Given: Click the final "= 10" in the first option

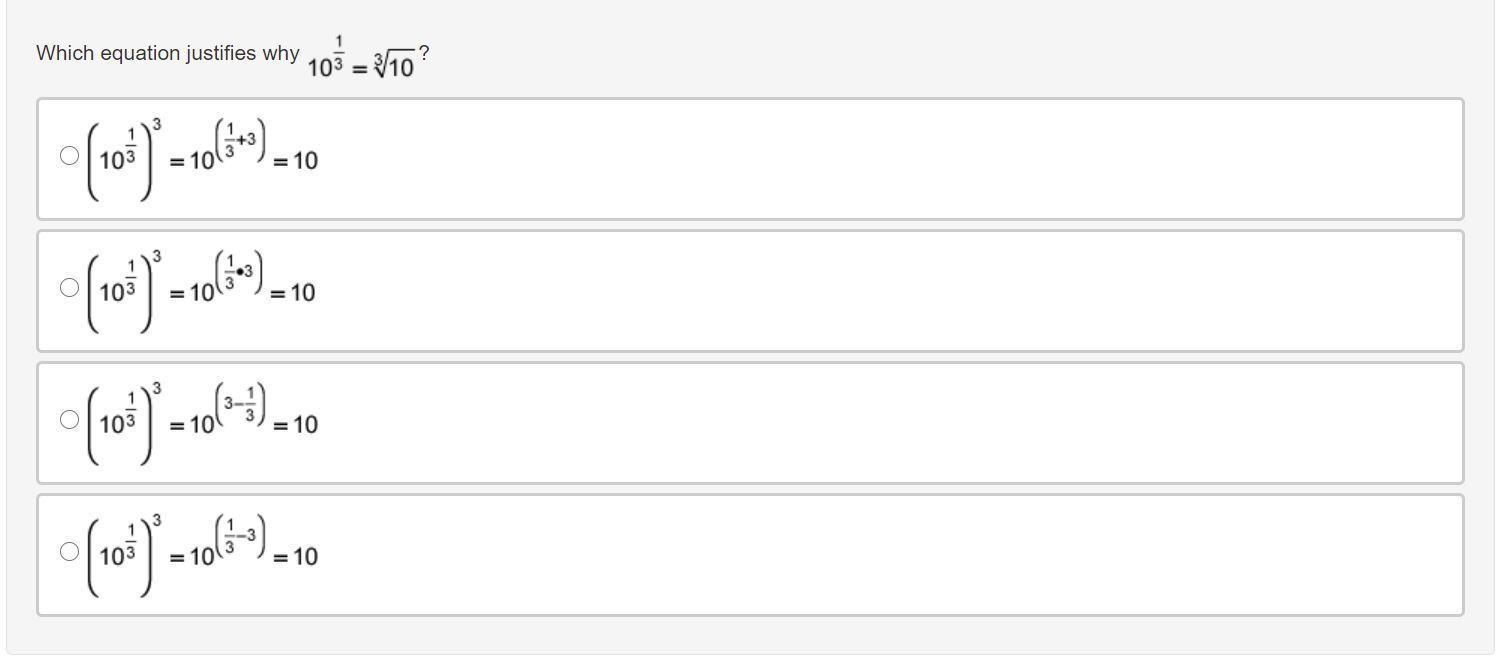Looking at the screenshot, I should (x=296, y=160).
